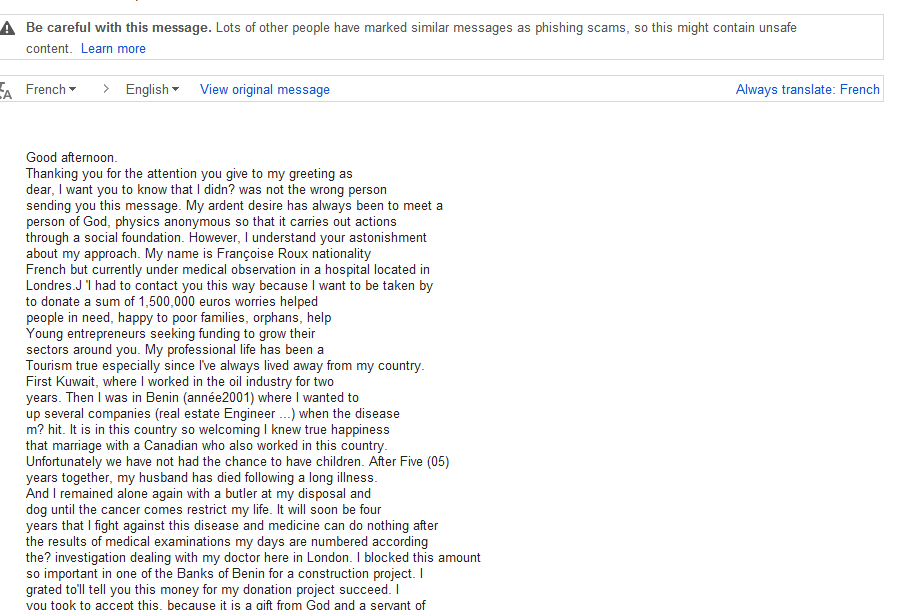914x610 pixels.
Task: Click the translate icon beside French
Action: tap(5, 90)
